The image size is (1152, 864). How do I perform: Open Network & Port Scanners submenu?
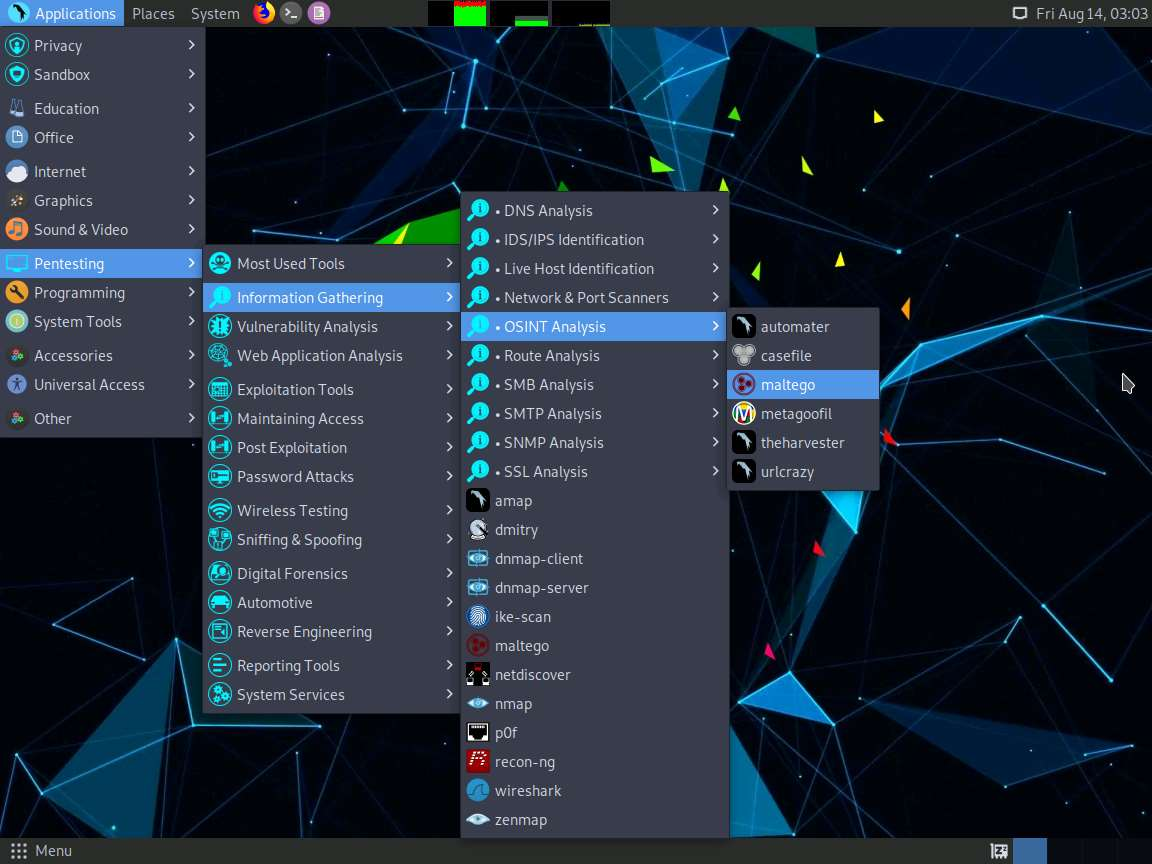pyautogui.click(x=594, y=298)
